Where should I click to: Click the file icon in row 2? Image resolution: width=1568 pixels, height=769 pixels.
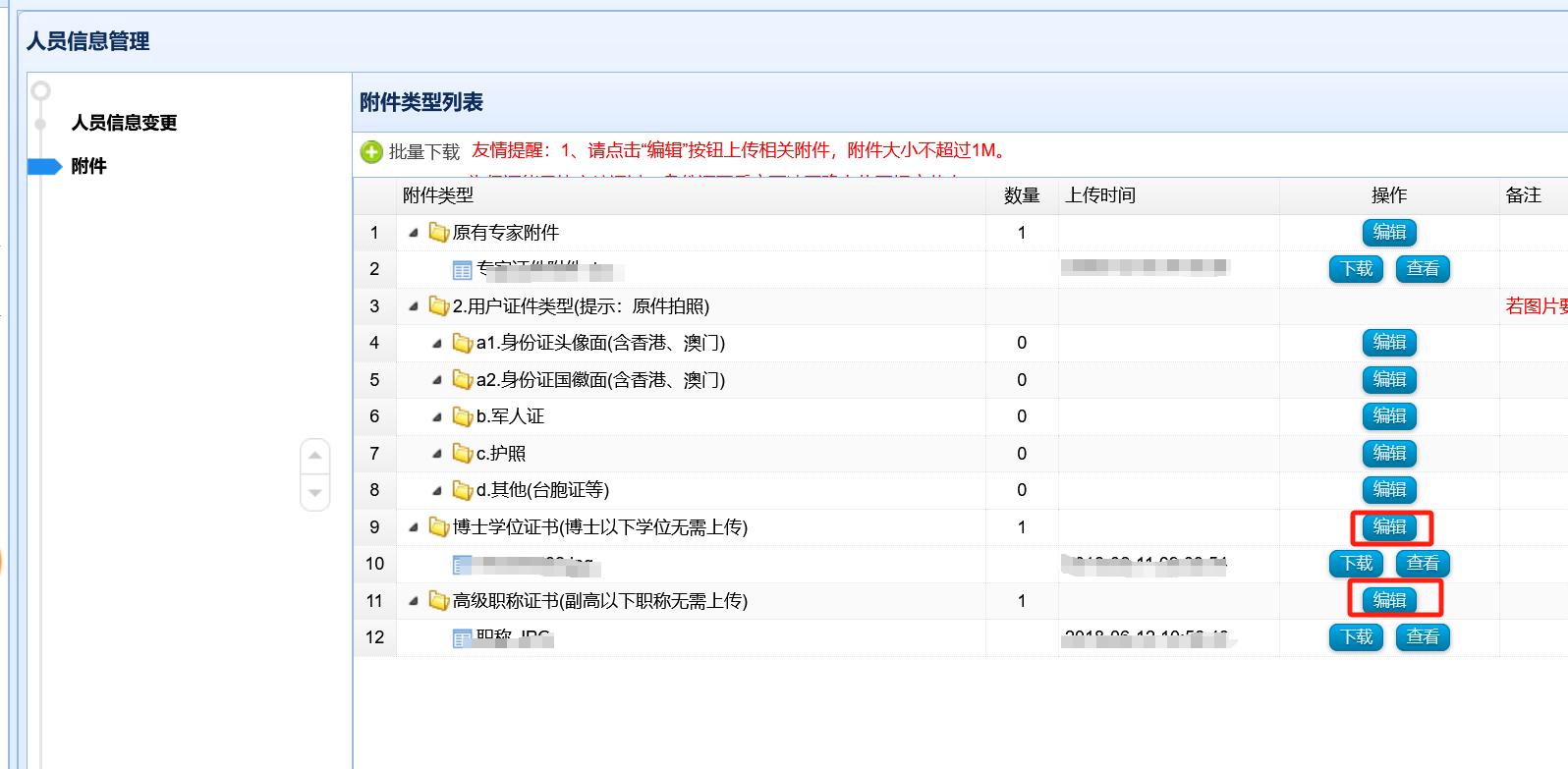click(463, 270)
